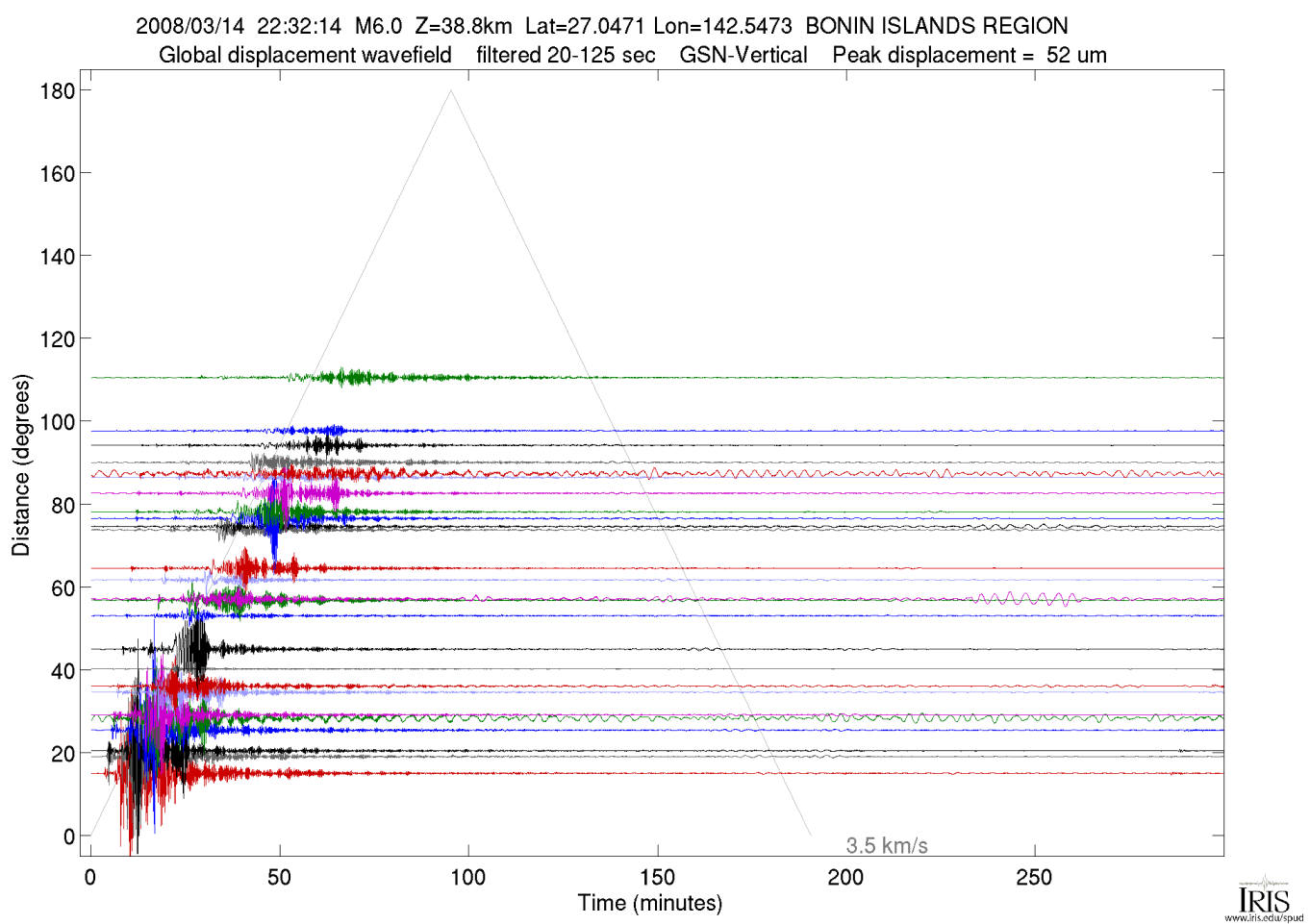Viewport: 1310px width, 924px height.
Task: Select the Z=38.8km depth text
Action: coord(464,26)
